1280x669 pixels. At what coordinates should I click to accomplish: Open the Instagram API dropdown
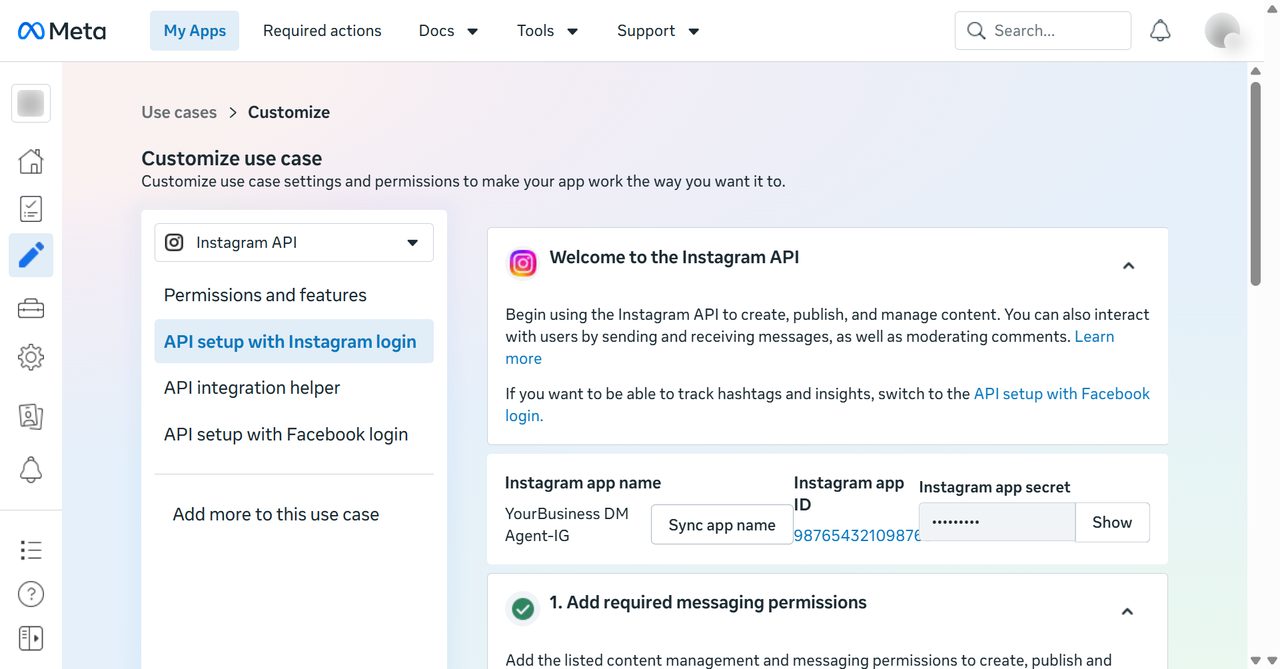pyautogui.click(x=294, y=243)
